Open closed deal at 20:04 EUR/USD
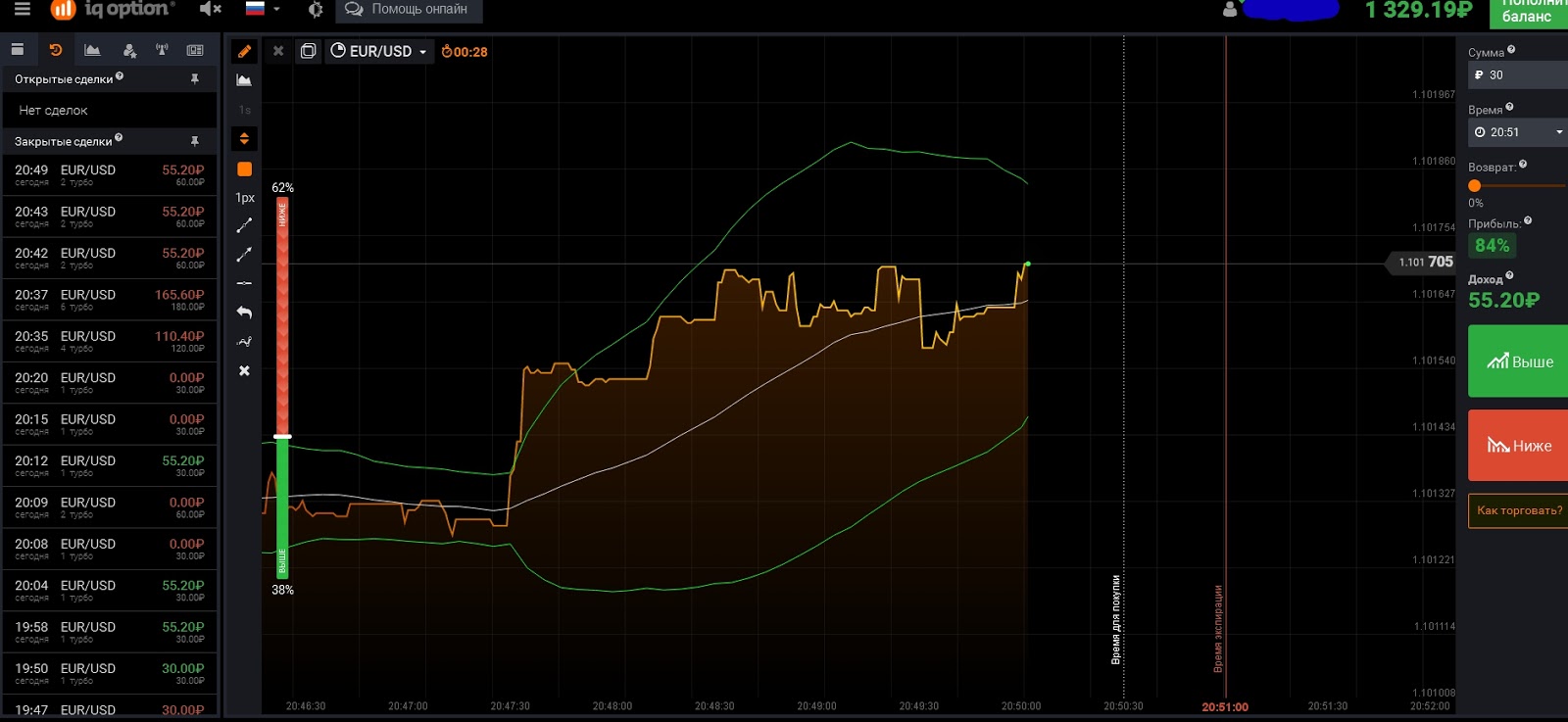Image resolution: width=1568 pixels, height=722 pixels. point(110,591)
